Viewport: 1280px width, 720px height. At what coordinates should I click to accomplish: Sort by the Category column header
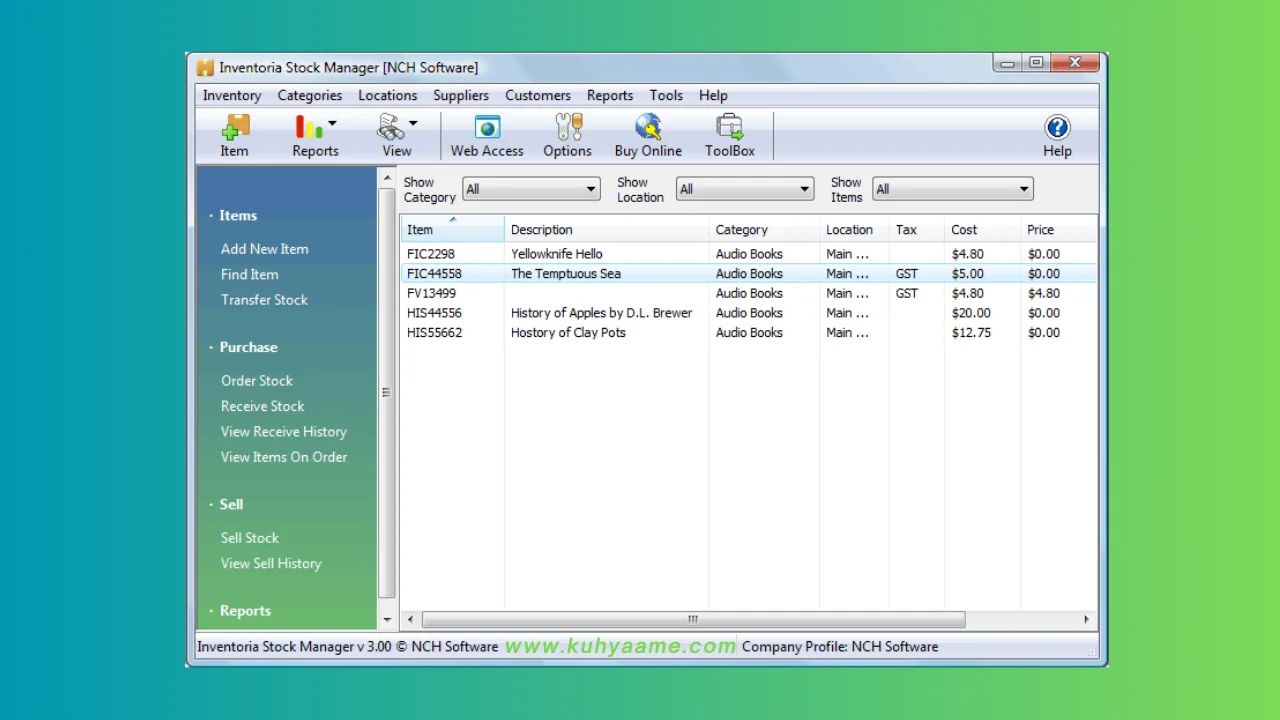click(x=764, y=229)
